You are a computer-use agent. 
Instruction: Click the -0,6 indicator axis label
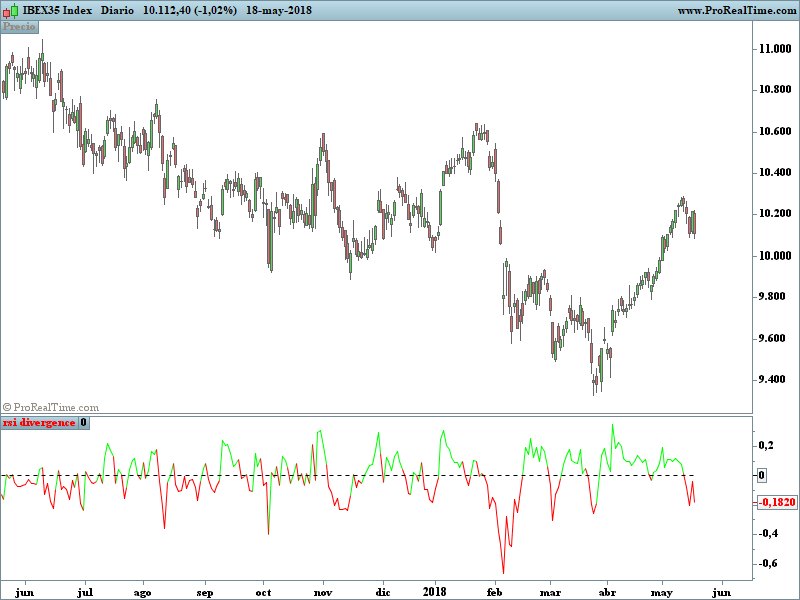(x=768, y=563)
